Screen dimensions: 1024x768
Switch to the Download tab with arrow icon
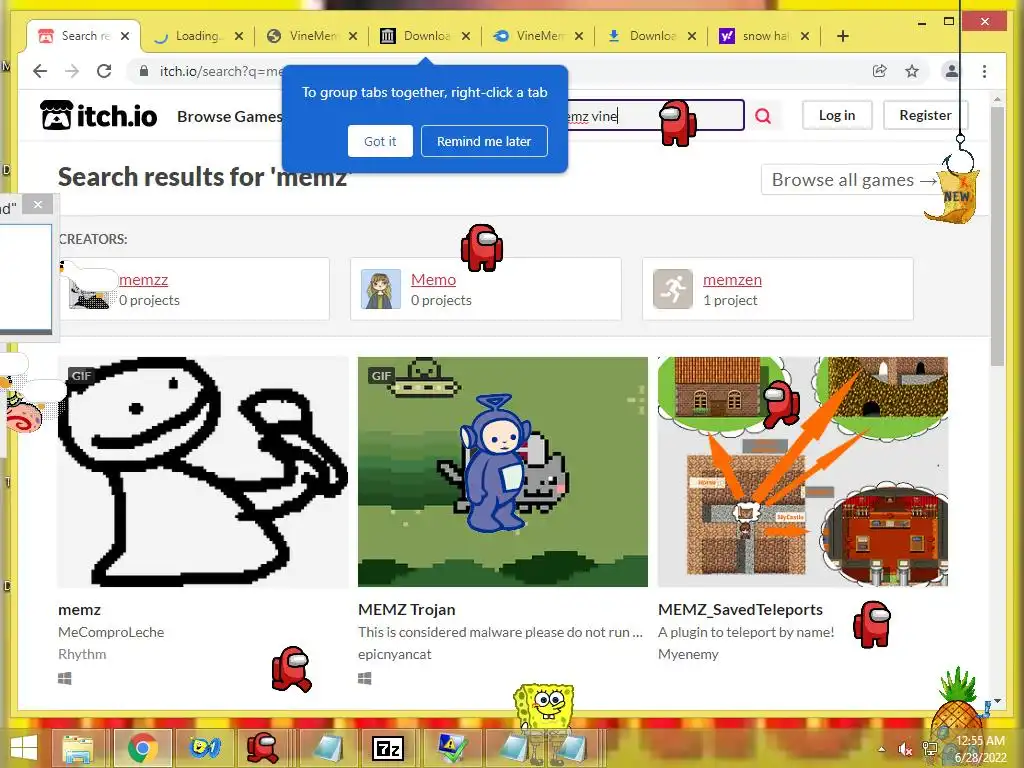coord(650,36)
